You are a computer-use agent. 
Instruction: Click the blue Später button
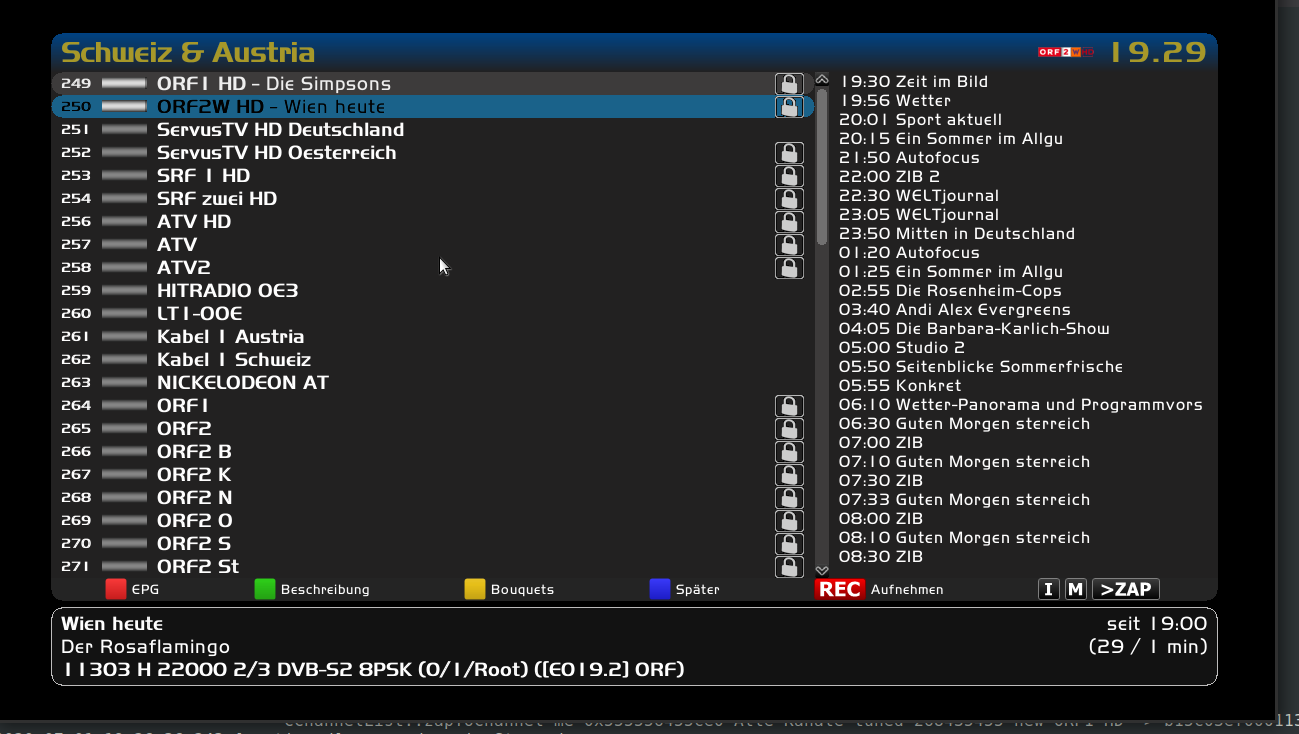(x=659, y=589)
